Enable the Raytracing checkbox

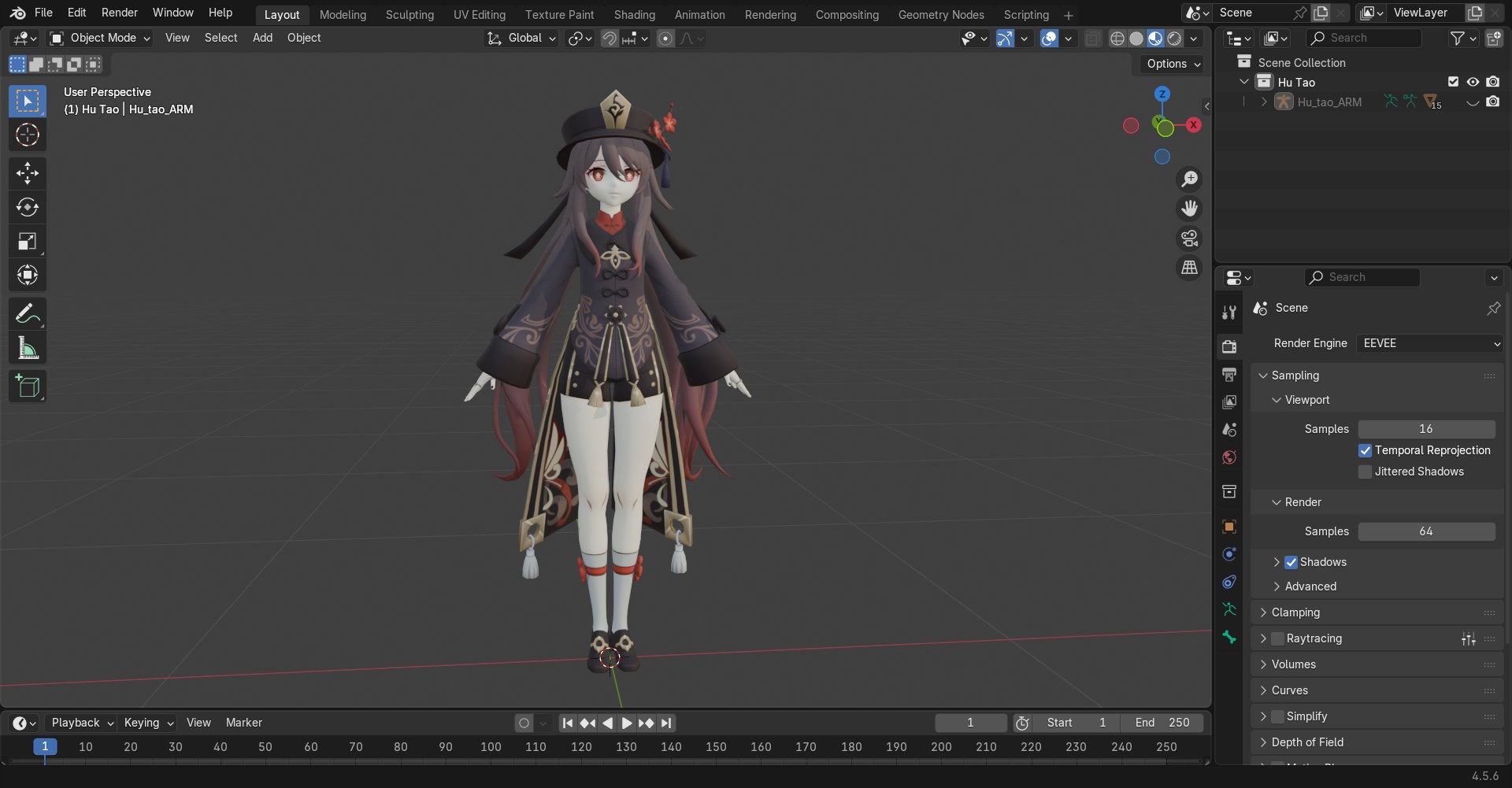[1277, 639]
